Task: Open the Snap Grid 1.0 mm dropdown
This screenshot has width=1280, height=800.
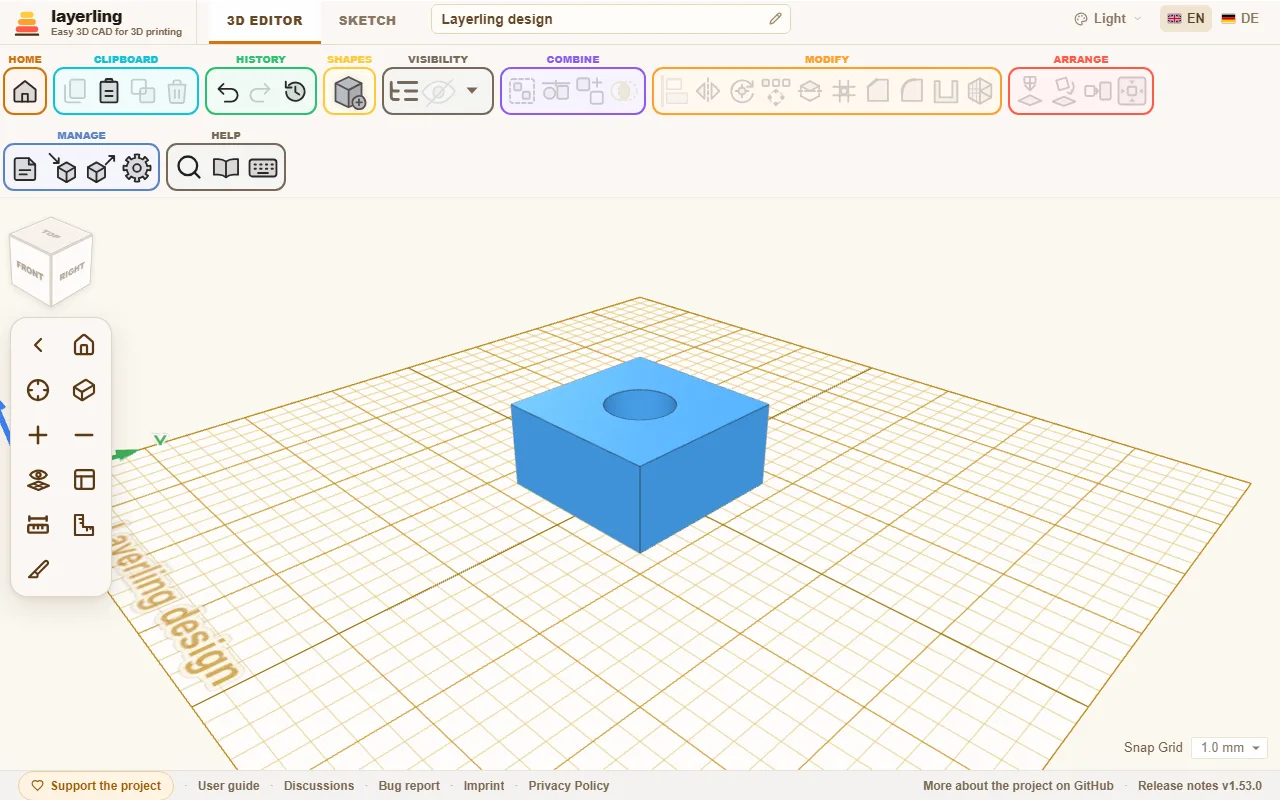Action: 1229,748
